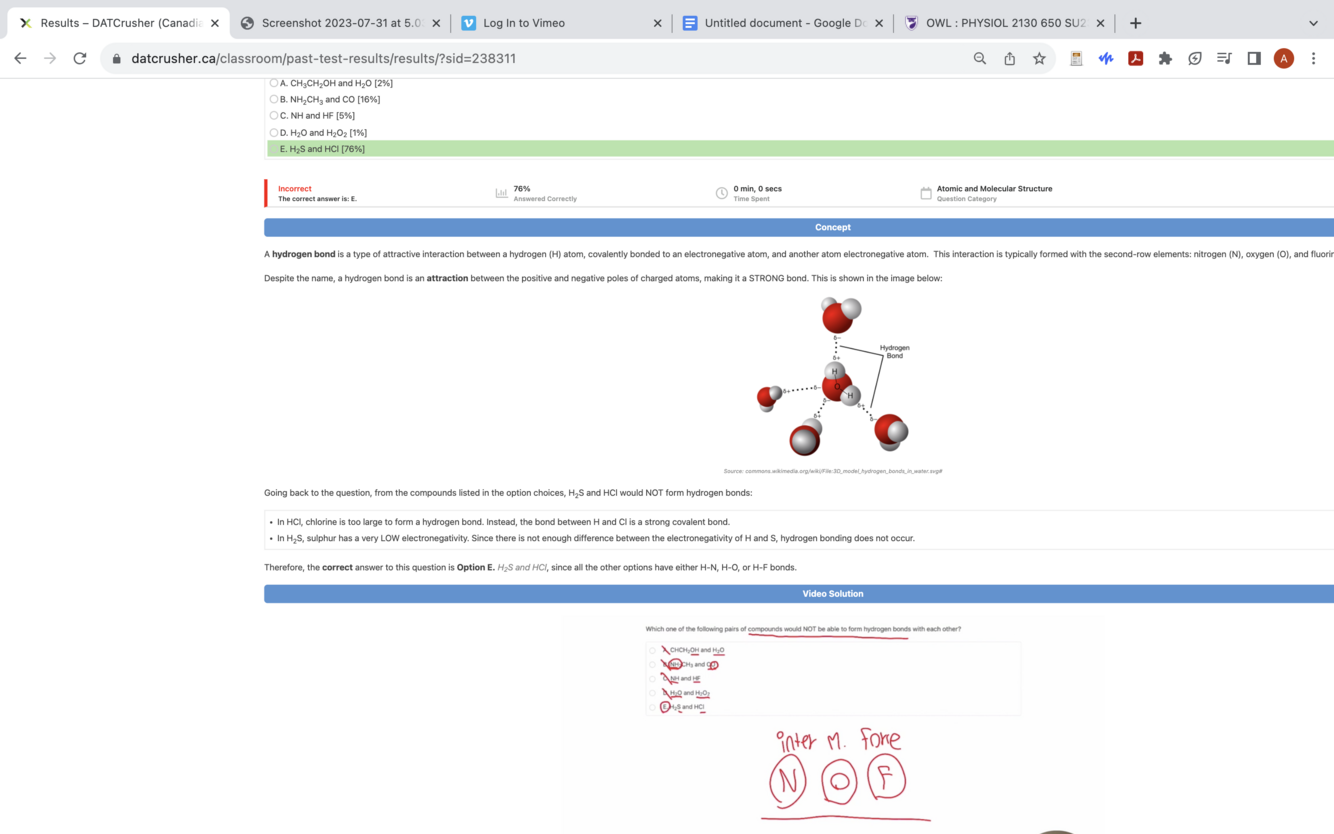The height and width of the screenshot is (834, 1334).
Task: Open the notepad extension icon
Action: point(1076,58)
